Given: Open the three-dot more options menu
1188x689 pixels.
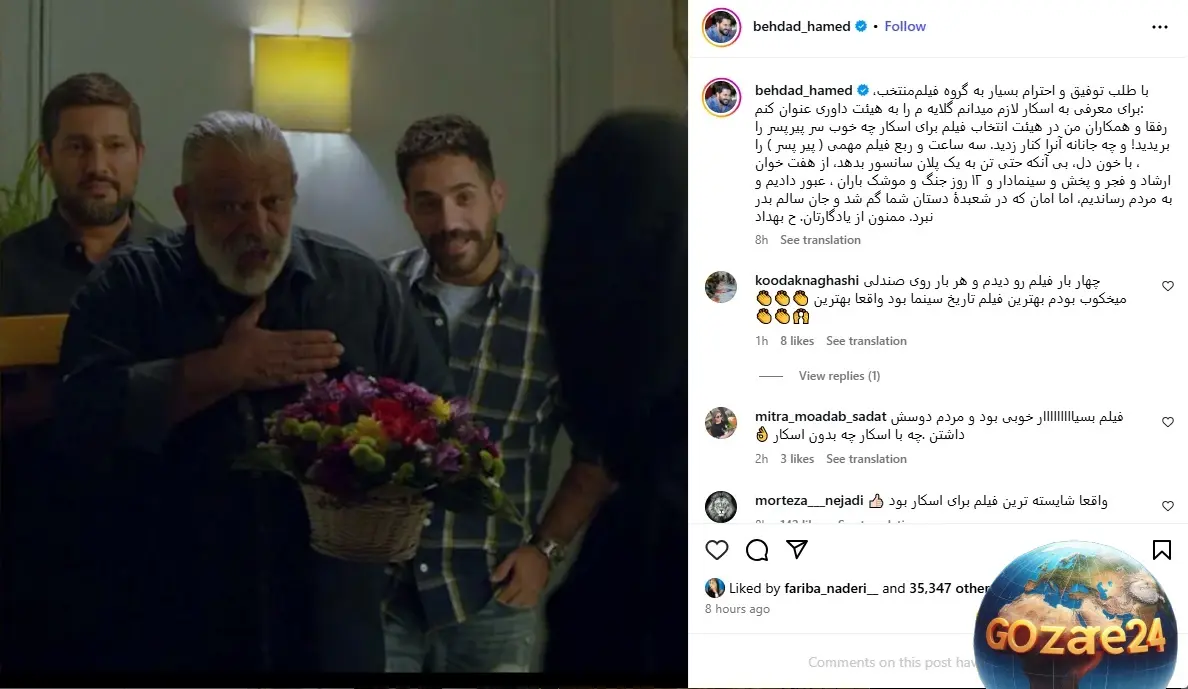Looking at the screenshot, I should 1160,27.
